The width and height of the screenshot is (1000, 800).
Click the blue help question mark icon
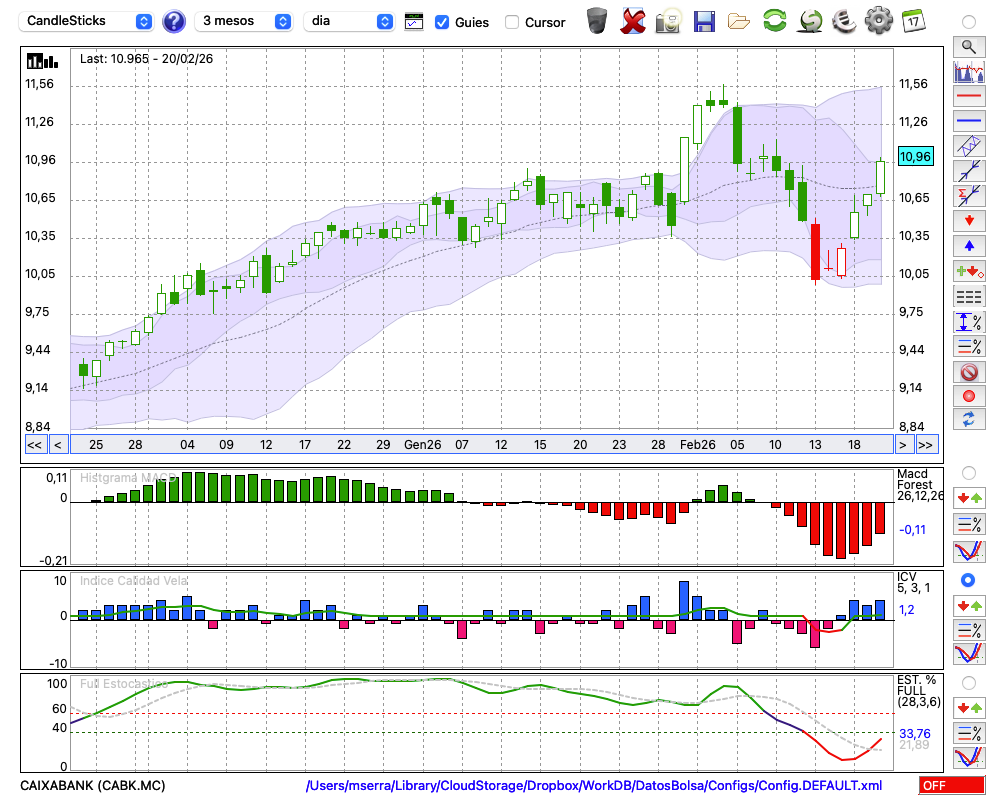coord(173,22)
